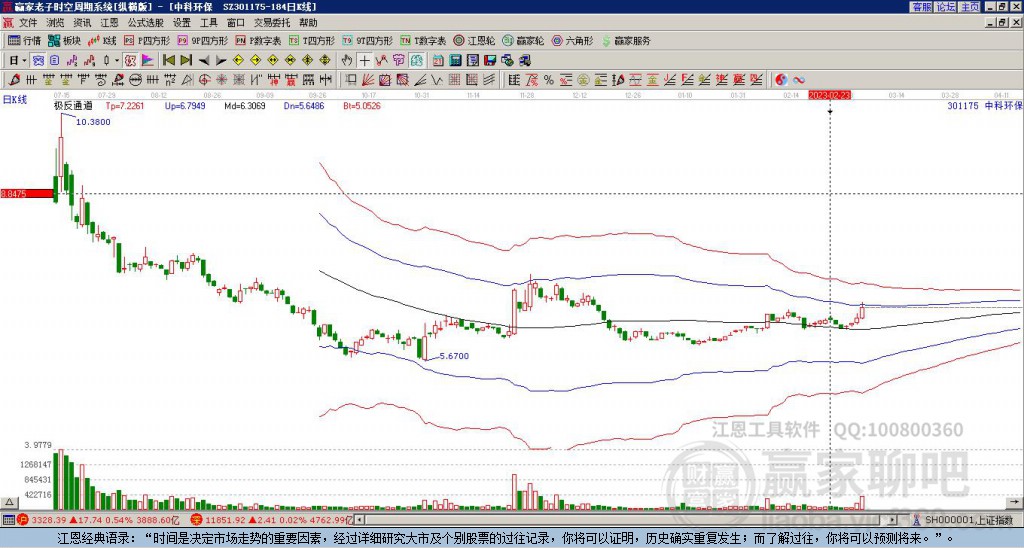Click the 客服 button

pyautogui.click(x=921, y=7)
